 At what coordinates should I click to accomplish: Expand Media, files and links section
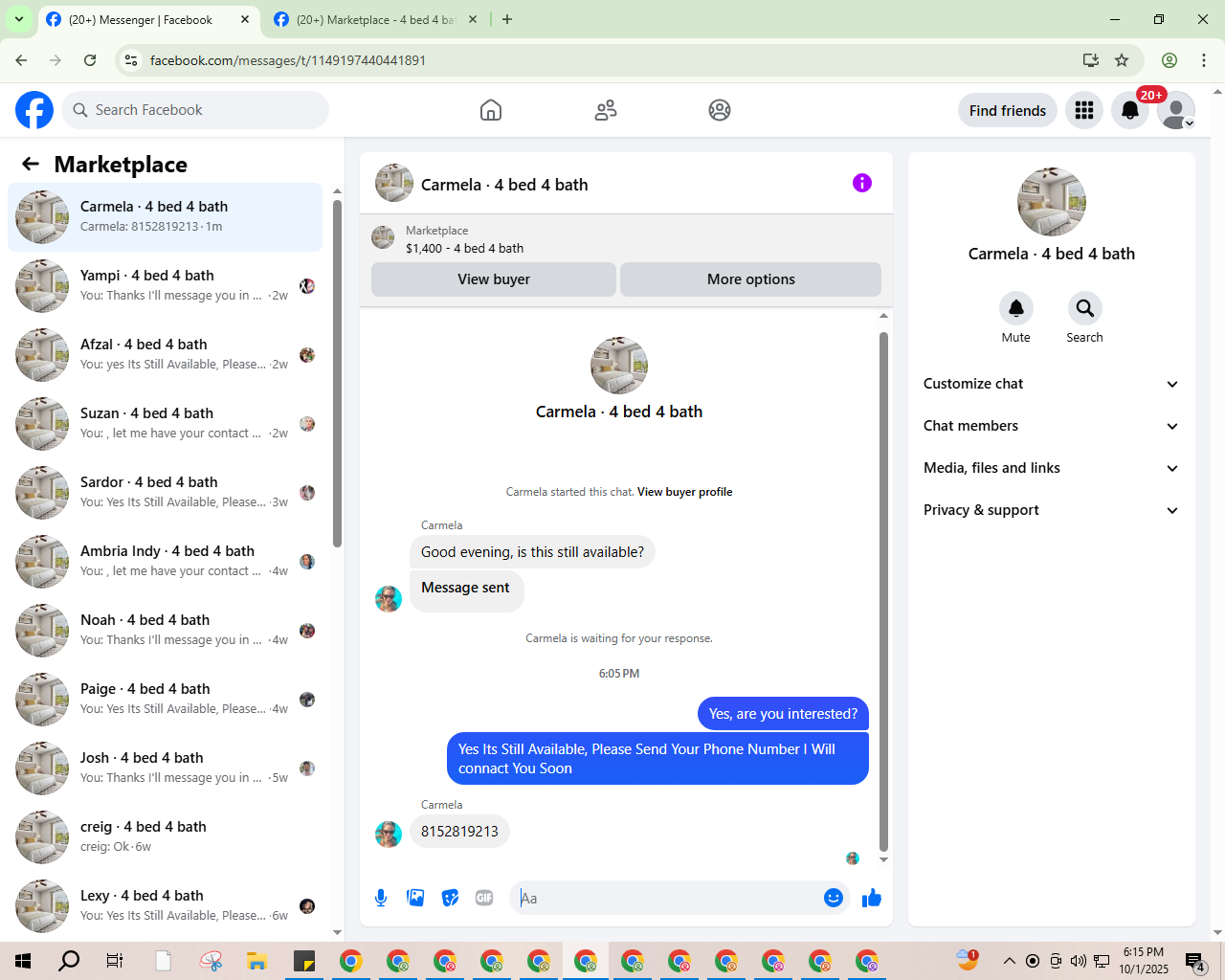(x=1051, y=468)
